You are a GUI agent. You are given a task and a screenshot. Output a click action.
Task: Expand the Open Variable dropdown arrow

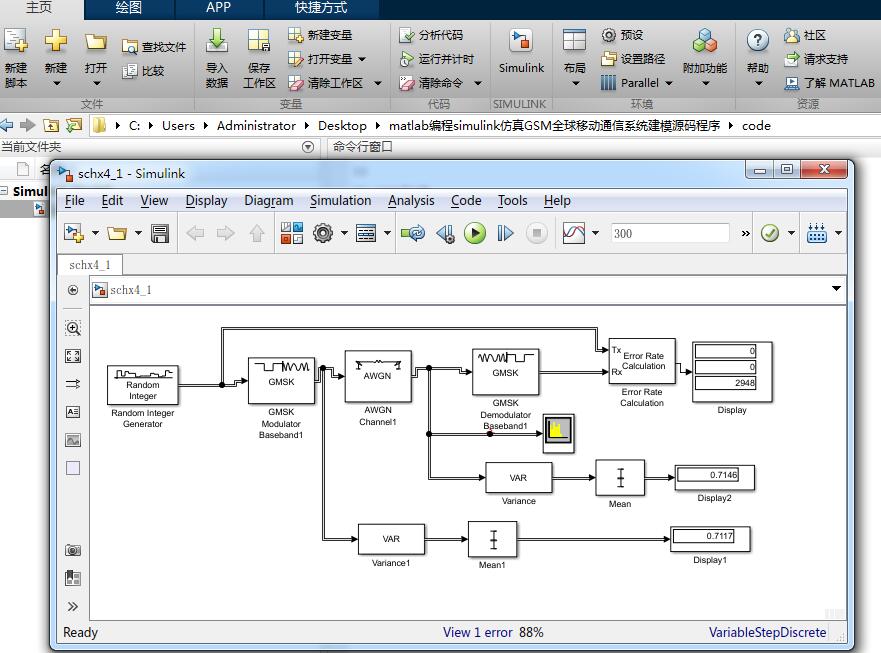pyautogui.click(x=362, y=59)
